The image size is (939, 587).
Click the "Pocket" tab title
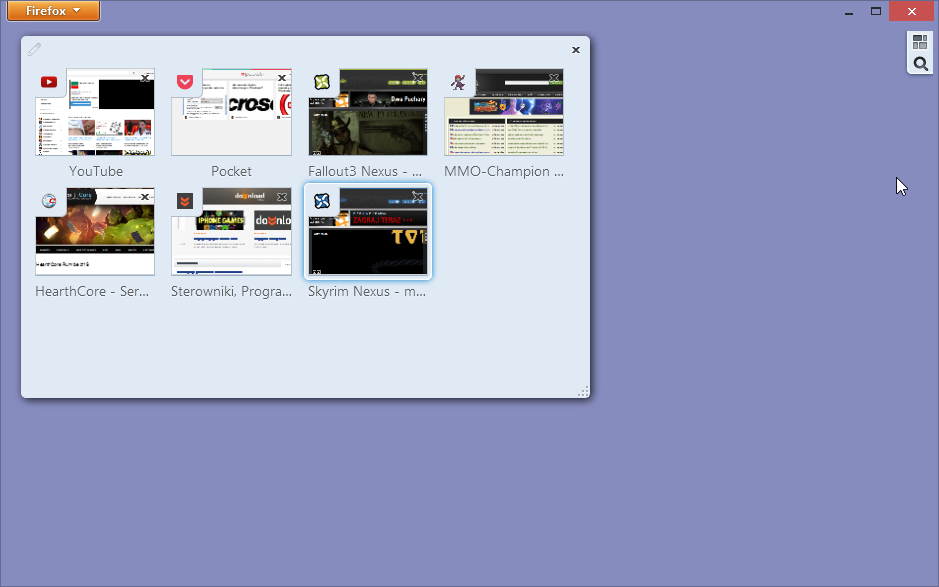[x=231, y=171]
